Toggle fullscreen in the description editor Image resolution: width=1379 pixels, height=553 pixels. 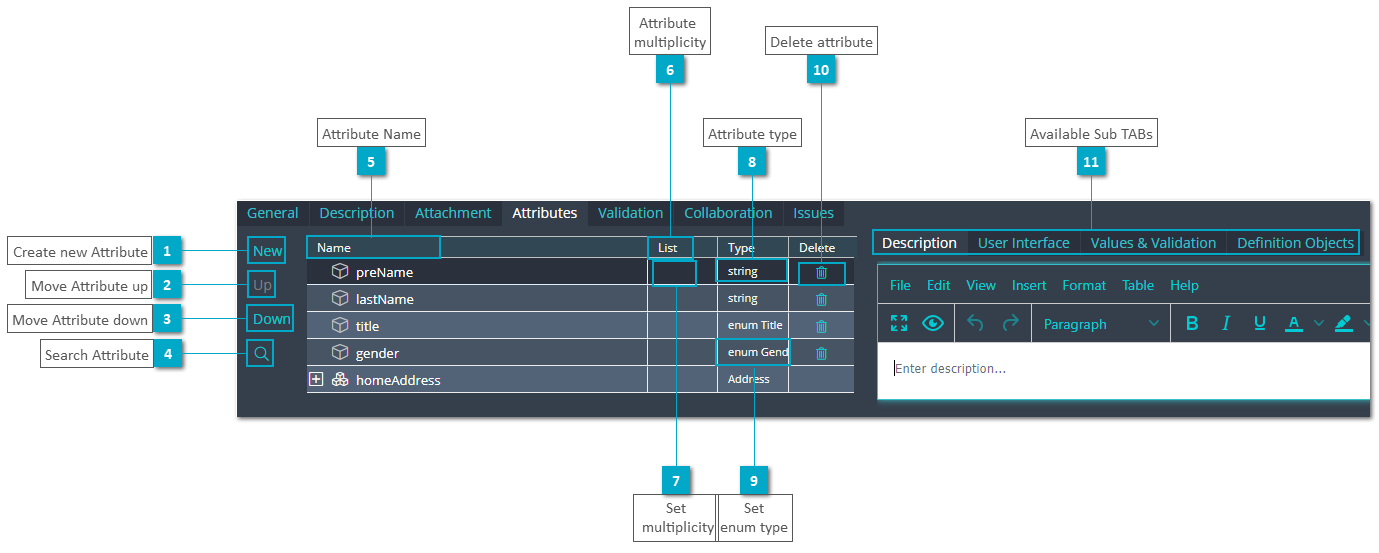tap(899, 323)
